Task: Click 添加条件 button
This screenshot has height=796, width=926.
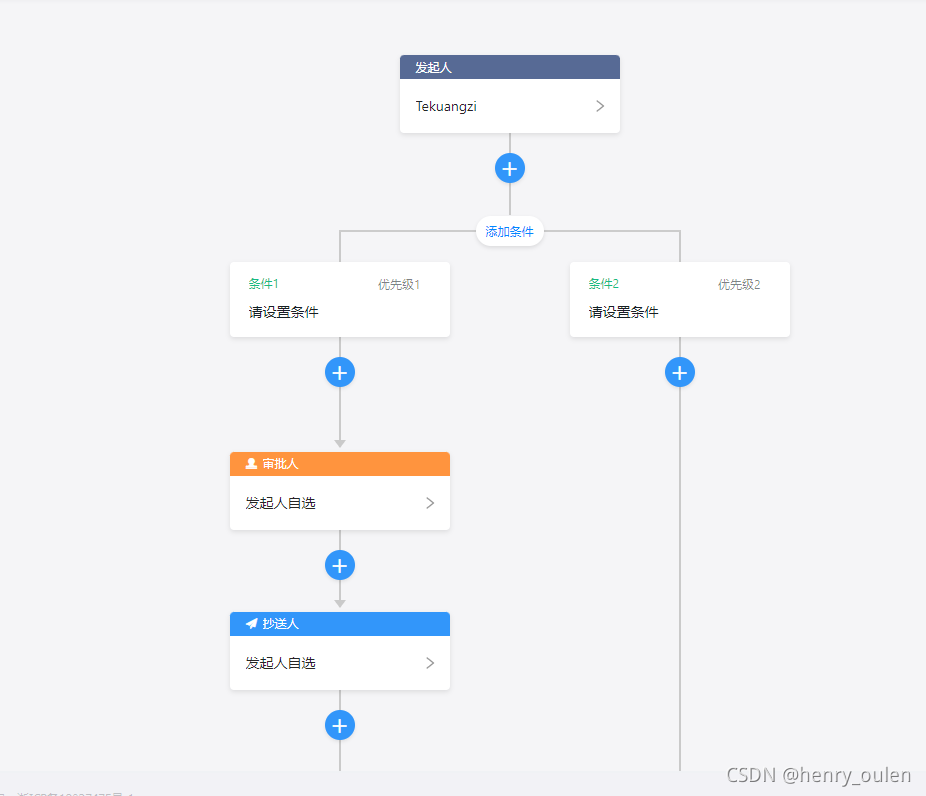Action: click(x=510, y=232)
